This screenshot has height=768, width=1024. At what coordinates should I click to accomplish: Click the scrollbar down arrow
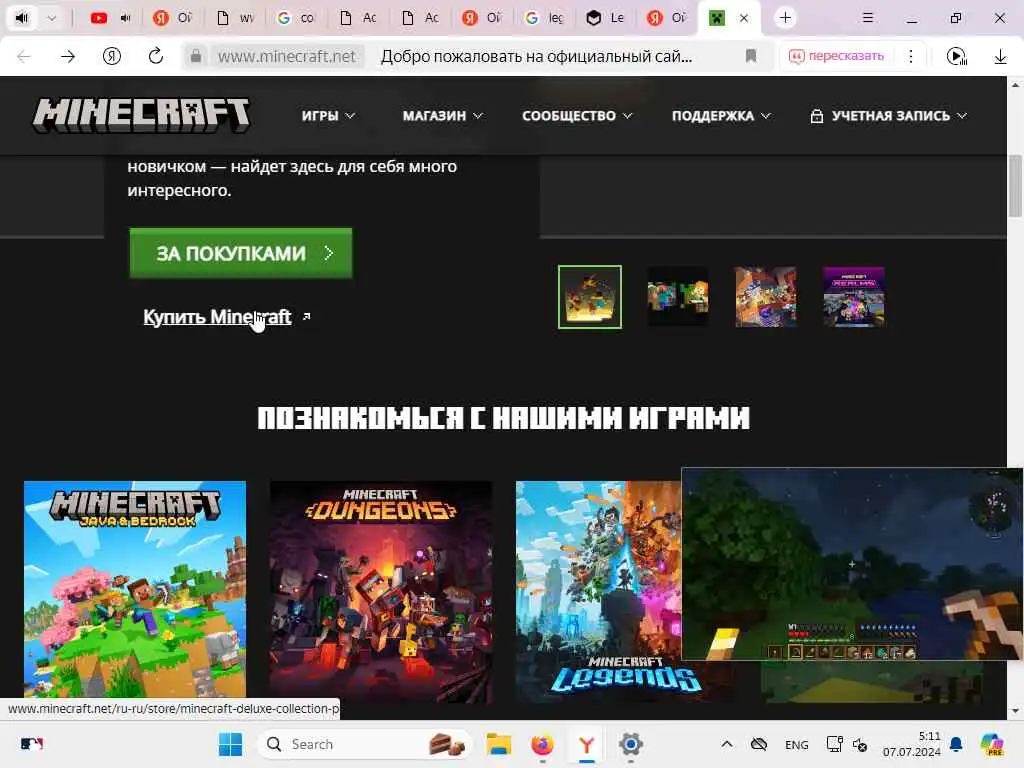pyautogui.click(x=1016, y=711)
